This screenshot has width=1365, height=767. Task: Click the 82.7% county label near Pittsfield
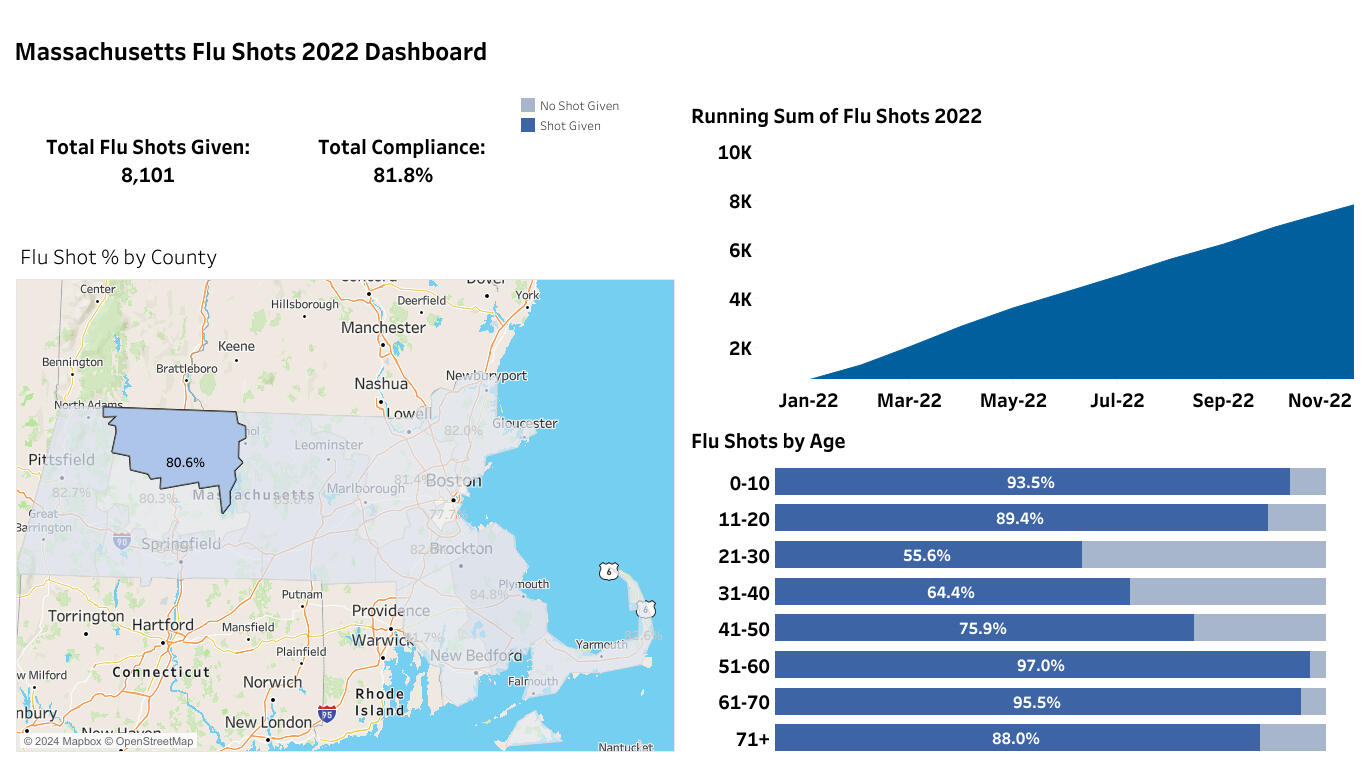(x=71, y=492)
